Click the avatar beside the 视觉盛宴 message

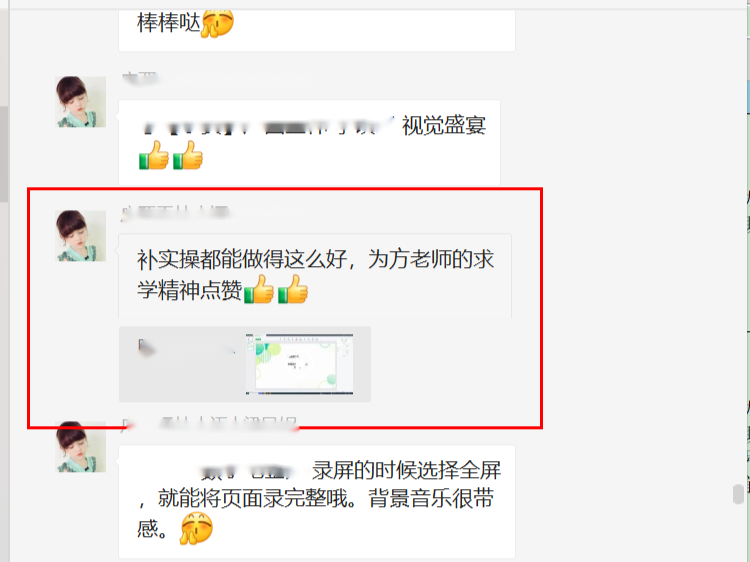point(80,101)
